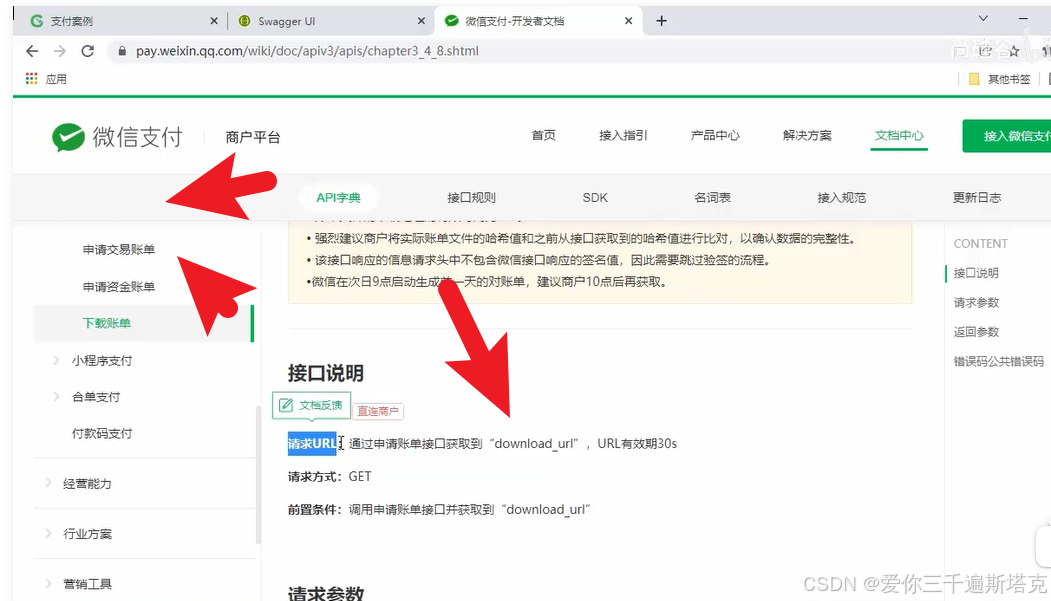Reload the page with the refresh icon
Viewport: 1051px width, 601px height.
click(87, 51)
